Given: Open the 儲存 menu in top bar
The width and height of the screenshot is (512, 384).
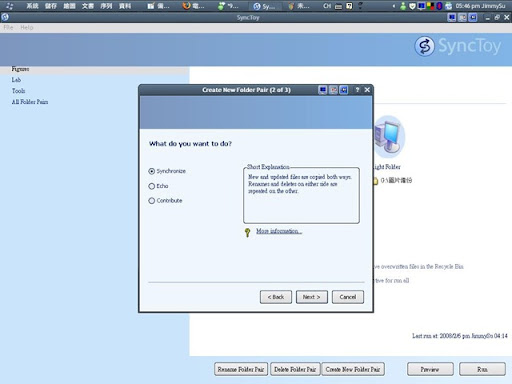Looking at the screenshot, I should (51, 6).
